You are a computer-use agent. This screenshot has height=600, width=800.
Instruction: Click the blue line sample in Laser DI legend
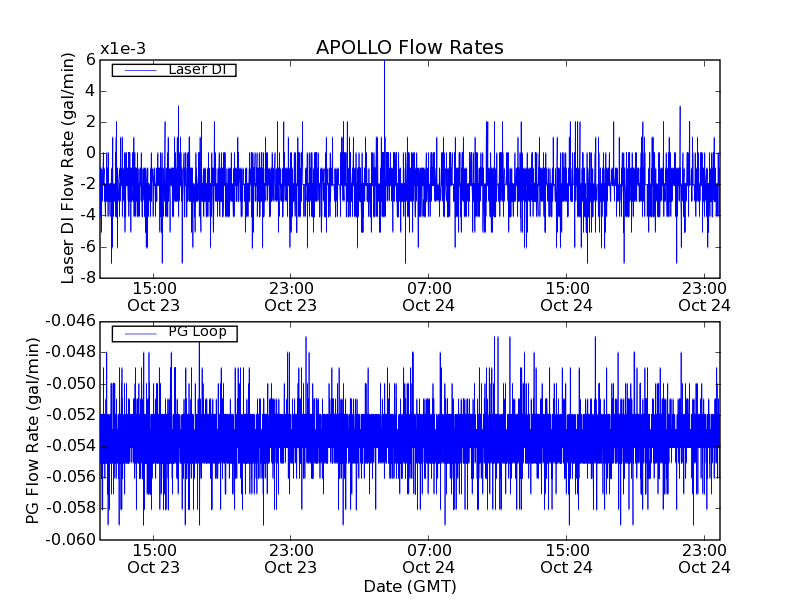pos(139,70)
